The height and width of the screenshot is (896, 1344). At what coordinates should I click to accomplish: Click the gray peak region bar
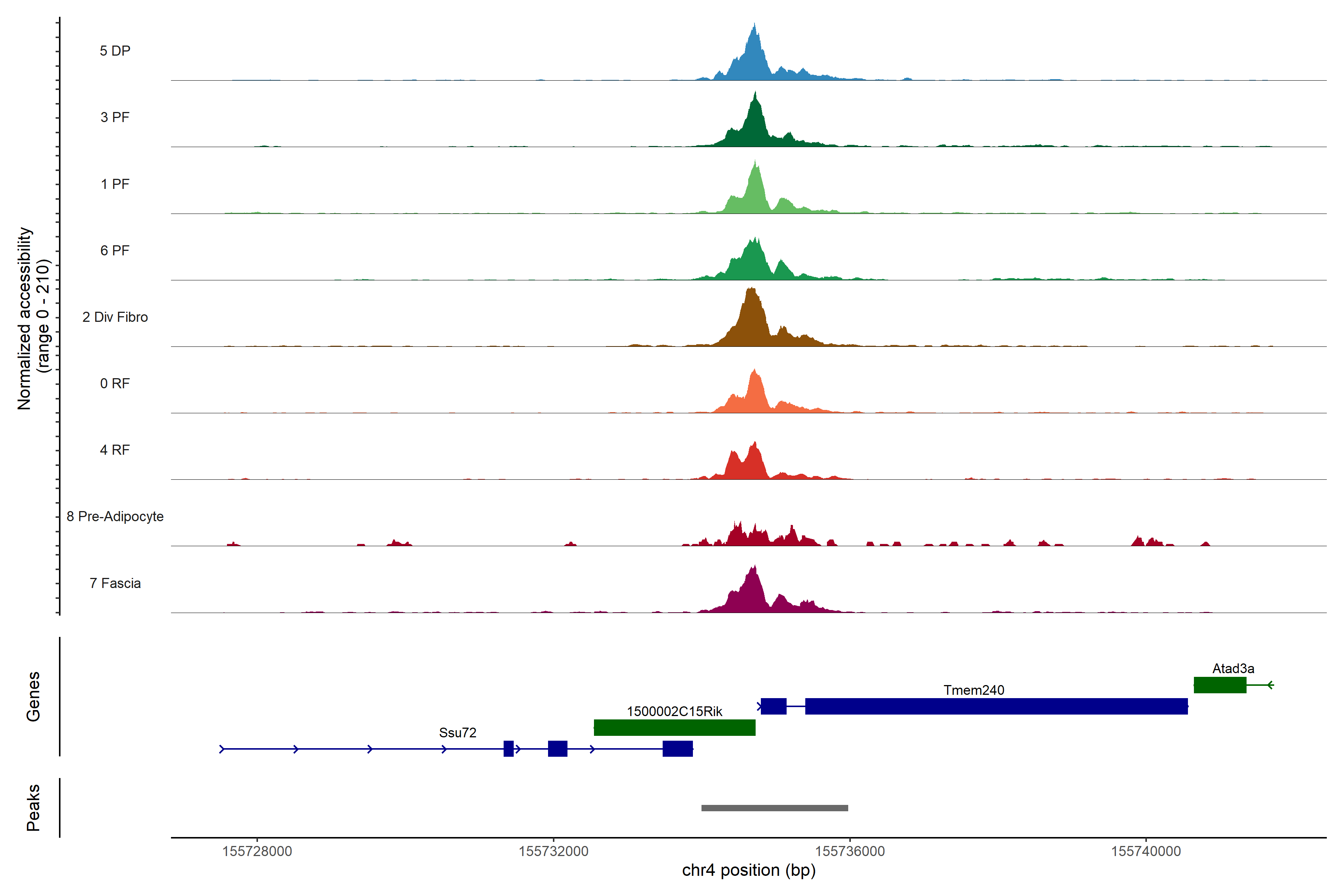coord(774,808)
